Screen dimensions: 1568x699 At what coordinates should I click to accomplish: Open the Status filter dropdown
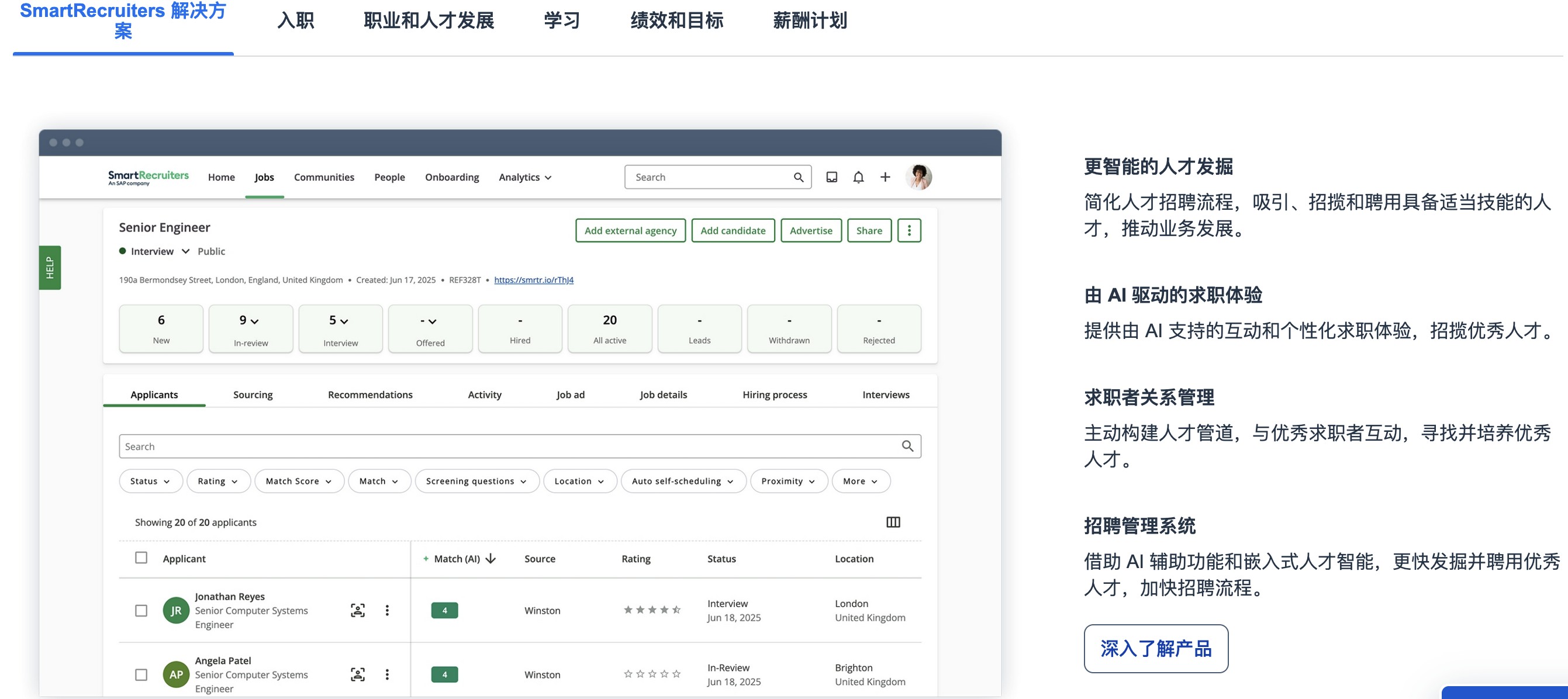pyautogui.click(x=150, y=480)
